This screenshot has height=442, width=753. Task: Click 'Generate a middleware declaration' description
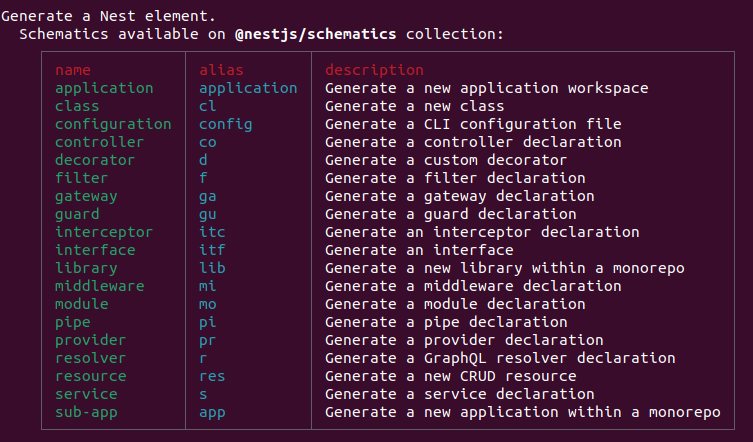pyautogui.click(x=473, y=286)
